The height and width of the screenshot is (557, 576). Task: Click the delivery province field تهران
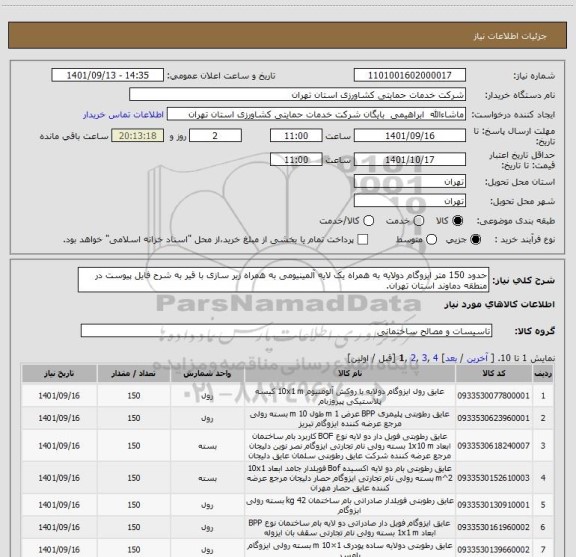(410, 182)
